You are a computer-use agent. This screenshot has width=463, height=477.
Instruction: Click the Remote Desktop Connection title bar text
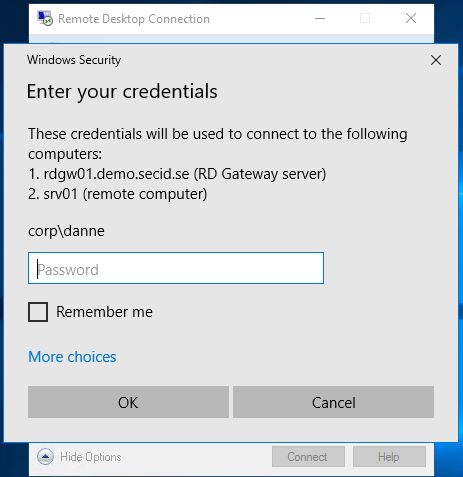[134, 19]
